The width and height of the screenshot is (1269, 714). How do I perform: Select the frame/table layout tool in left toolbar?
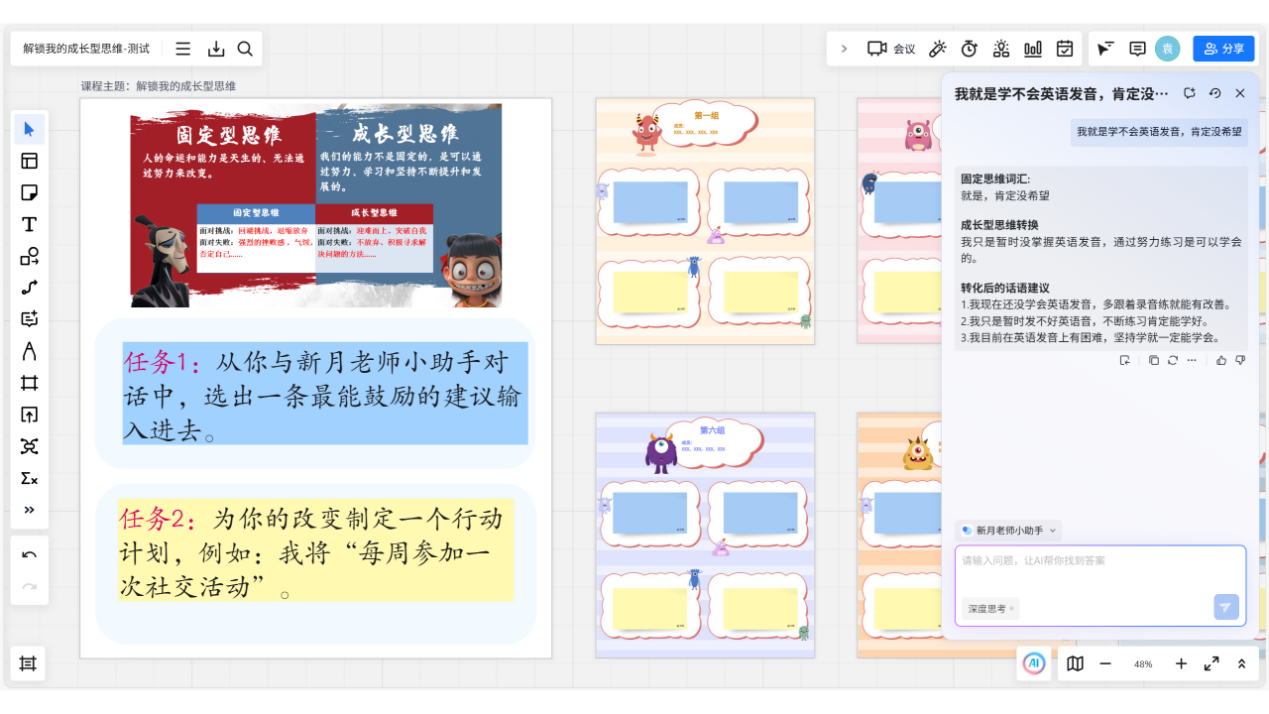tap(29, 161)
